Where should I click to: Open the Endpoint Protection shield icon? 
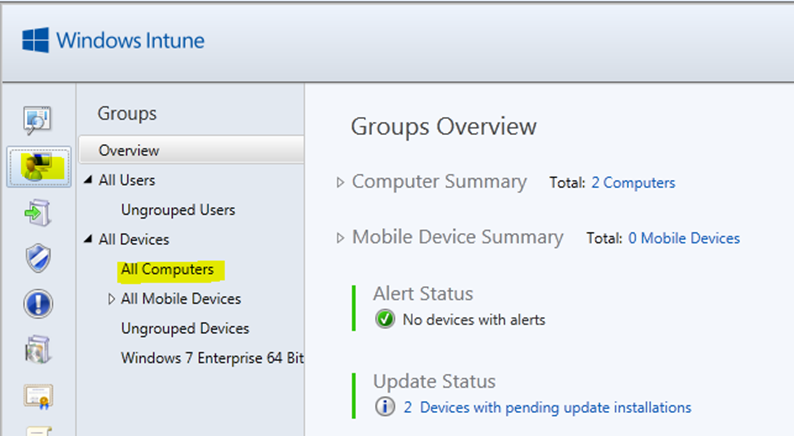pos(38,258)
